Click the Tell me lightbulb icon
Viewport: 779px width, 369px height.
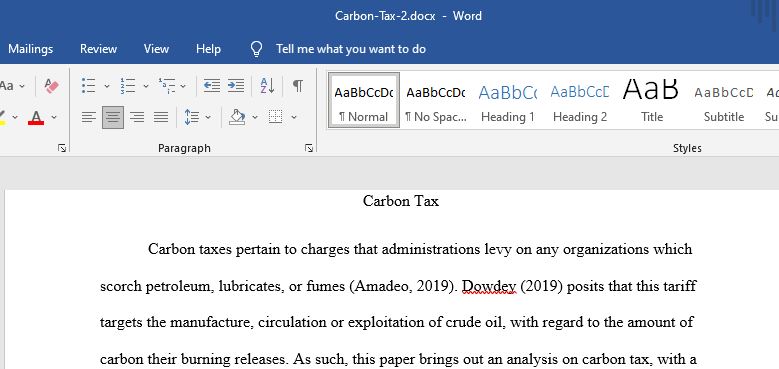tap(256, 49)
